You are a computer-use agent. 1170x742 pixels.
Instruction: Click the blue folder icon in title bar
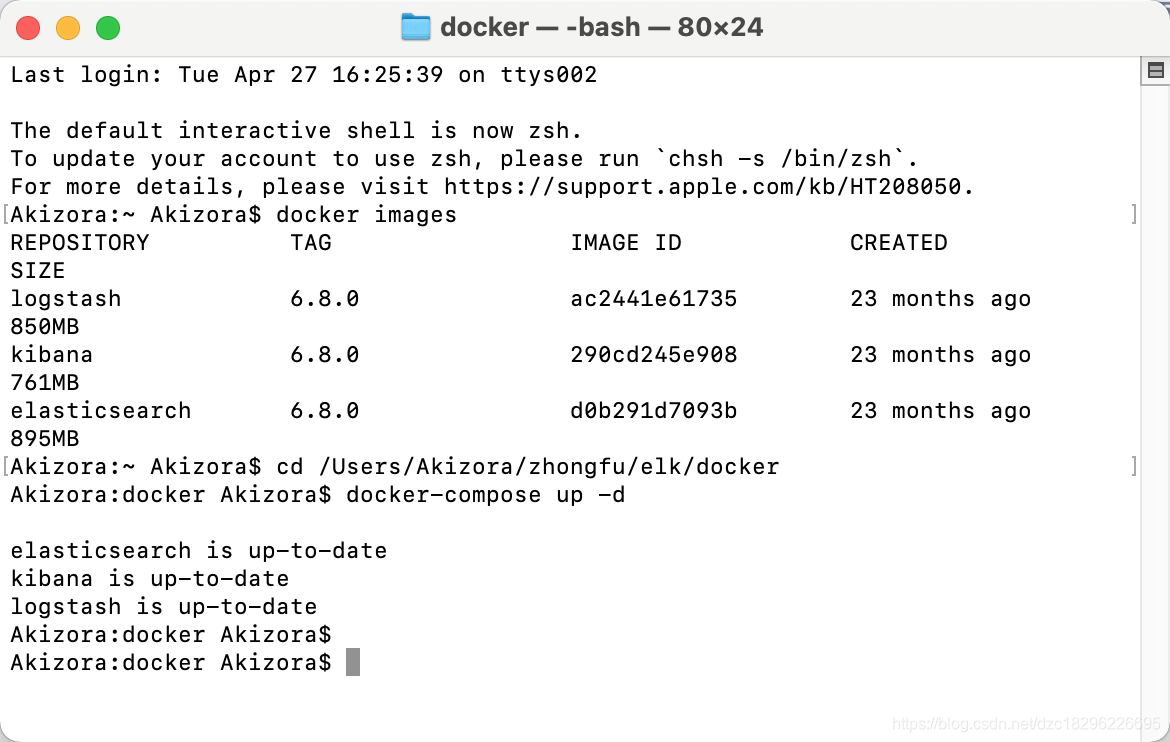(416, 28)
